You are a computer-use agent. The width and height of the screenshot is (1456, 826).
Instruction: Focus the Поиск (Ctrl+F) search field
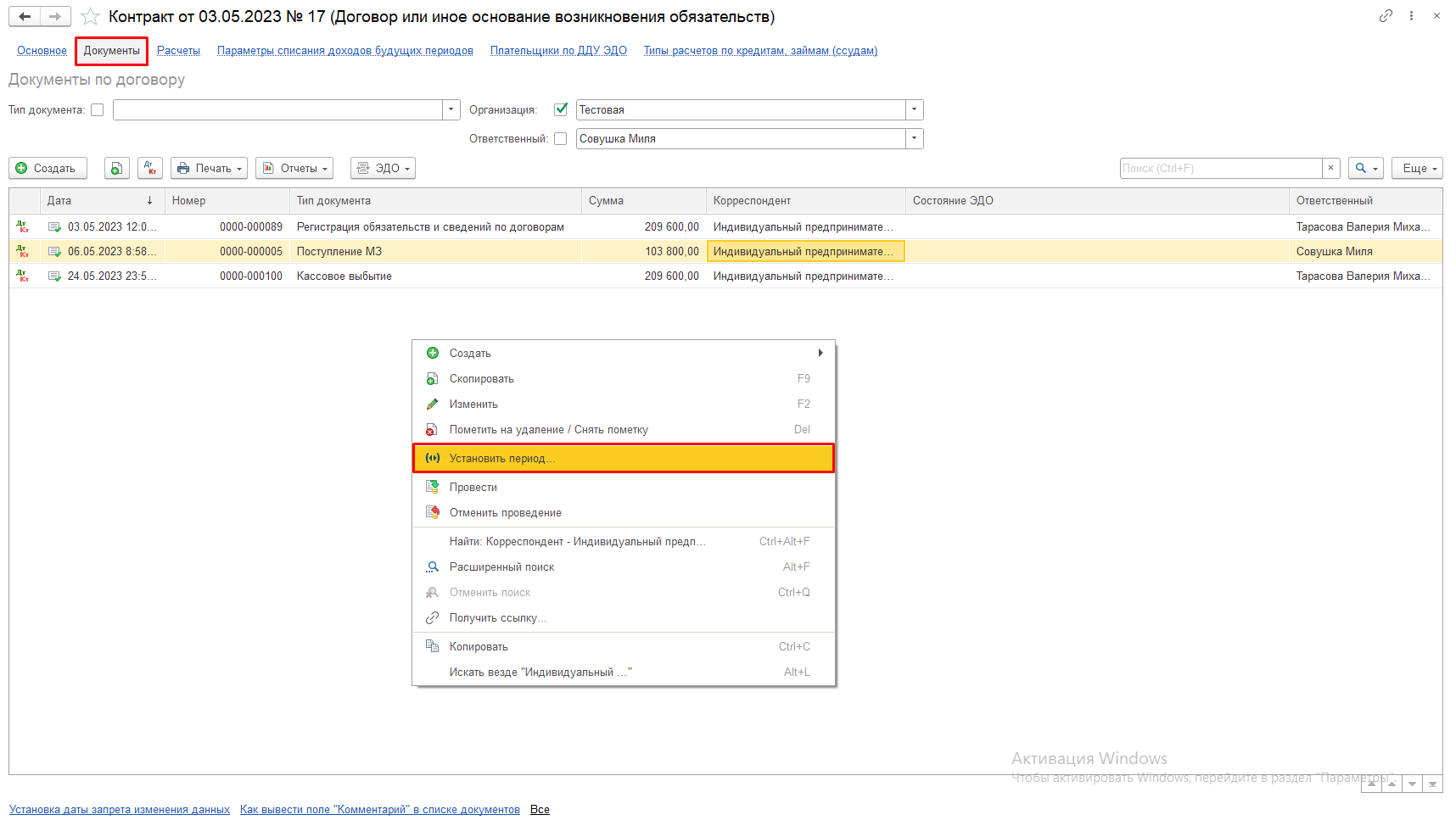[1221, 168]
